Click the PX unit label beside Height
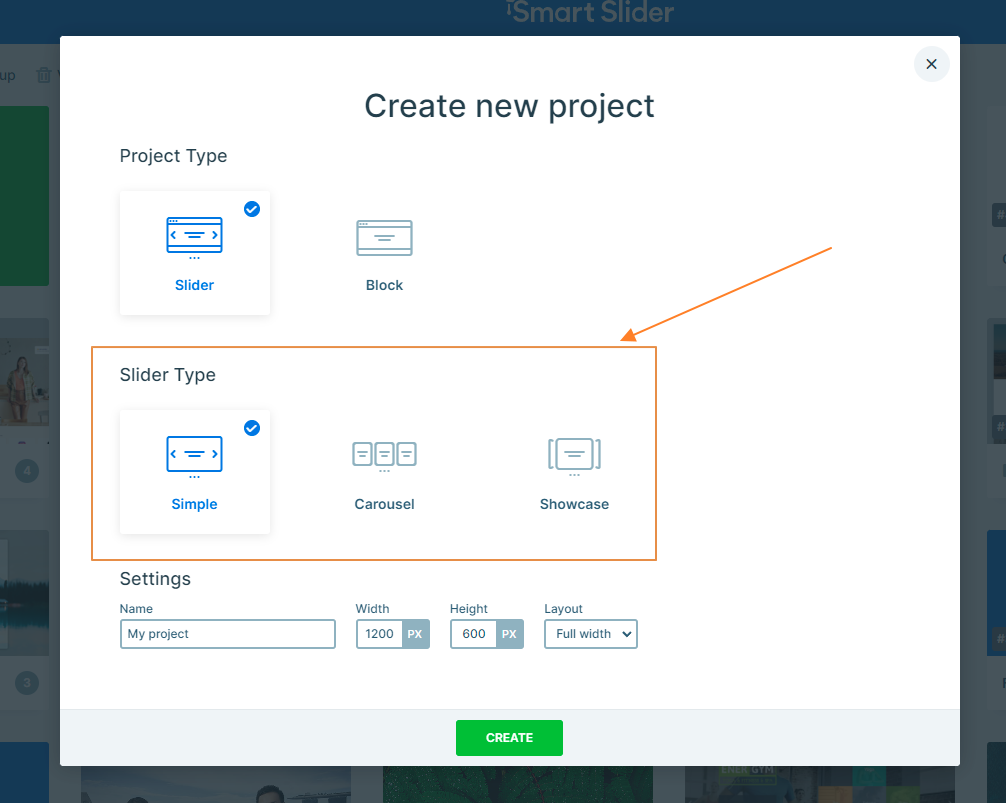This screenshot has height=803, width=1006. [510, 633]
